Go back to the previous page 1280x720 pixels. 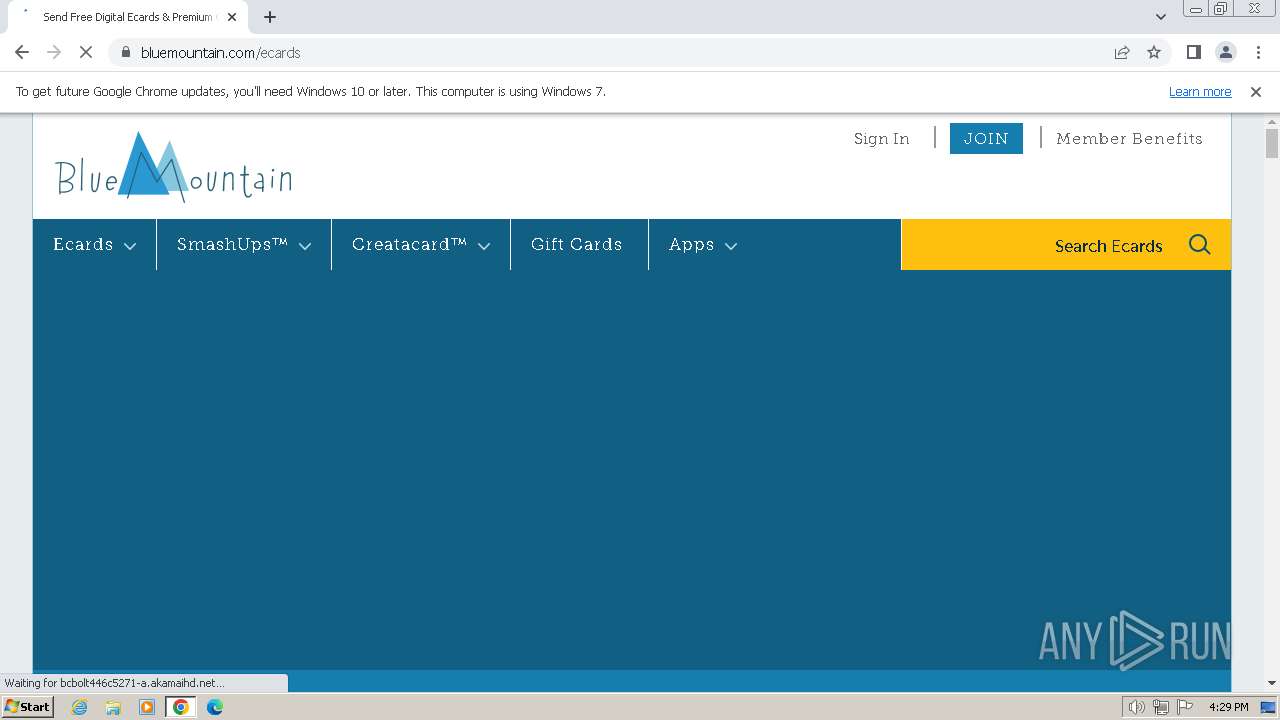(22, 52)
